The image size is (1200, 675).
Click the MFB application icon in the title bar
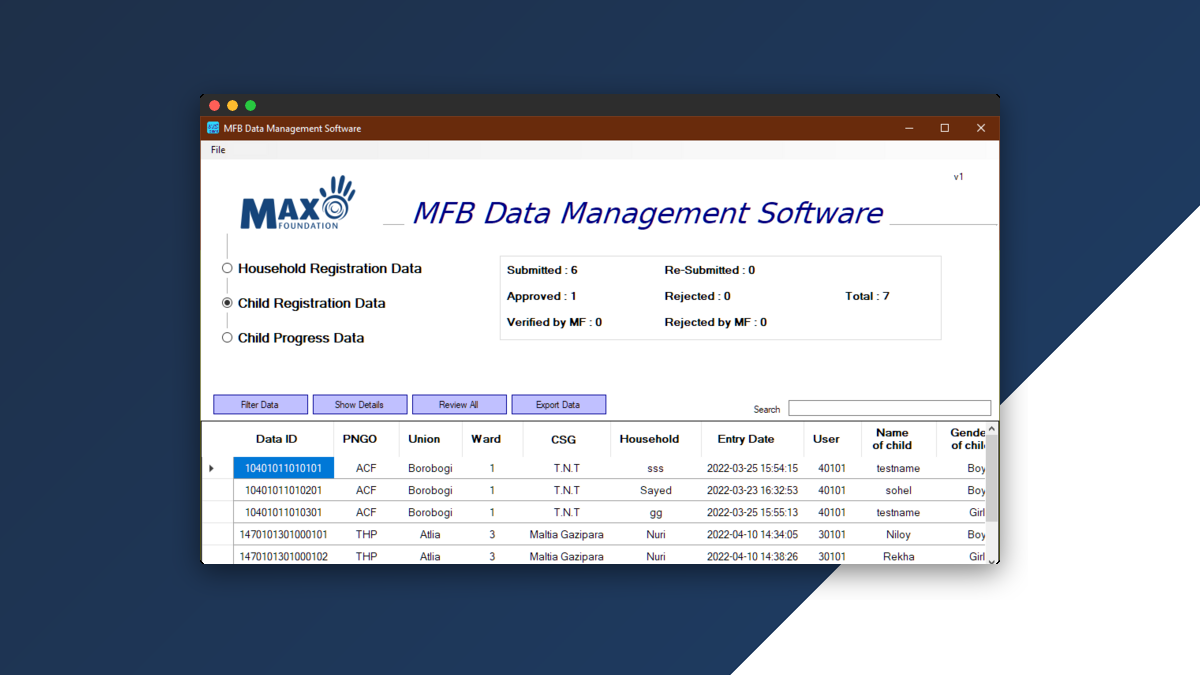click(x=213, y=128)
